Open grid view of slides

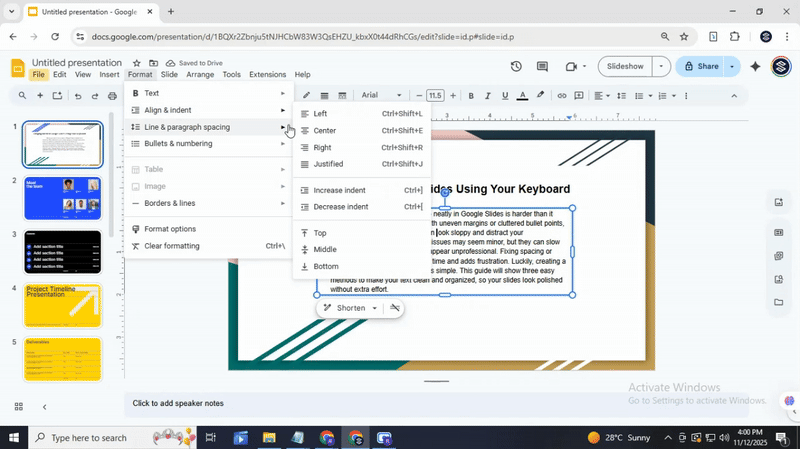click(x=19, y=407)
